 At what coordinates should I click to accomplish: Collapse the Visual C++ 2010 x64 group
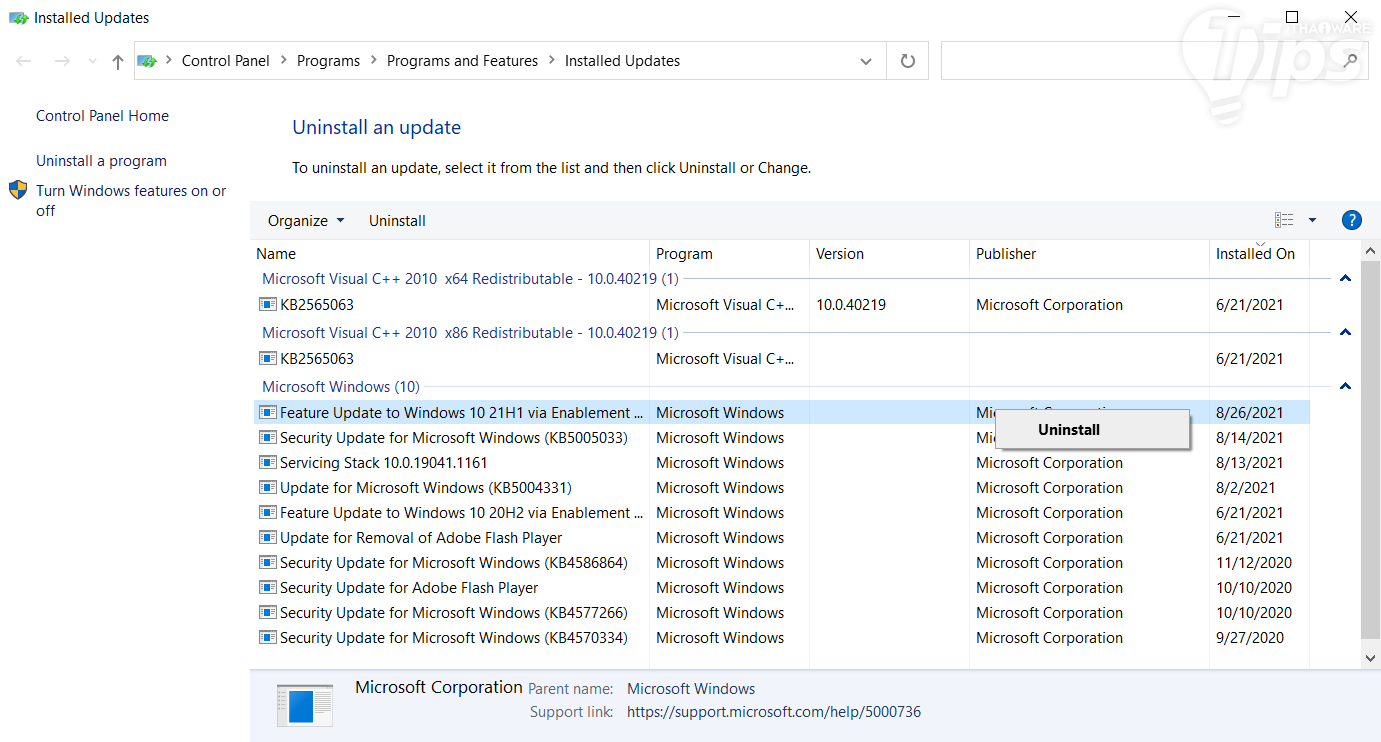[x=1345, y=279]
